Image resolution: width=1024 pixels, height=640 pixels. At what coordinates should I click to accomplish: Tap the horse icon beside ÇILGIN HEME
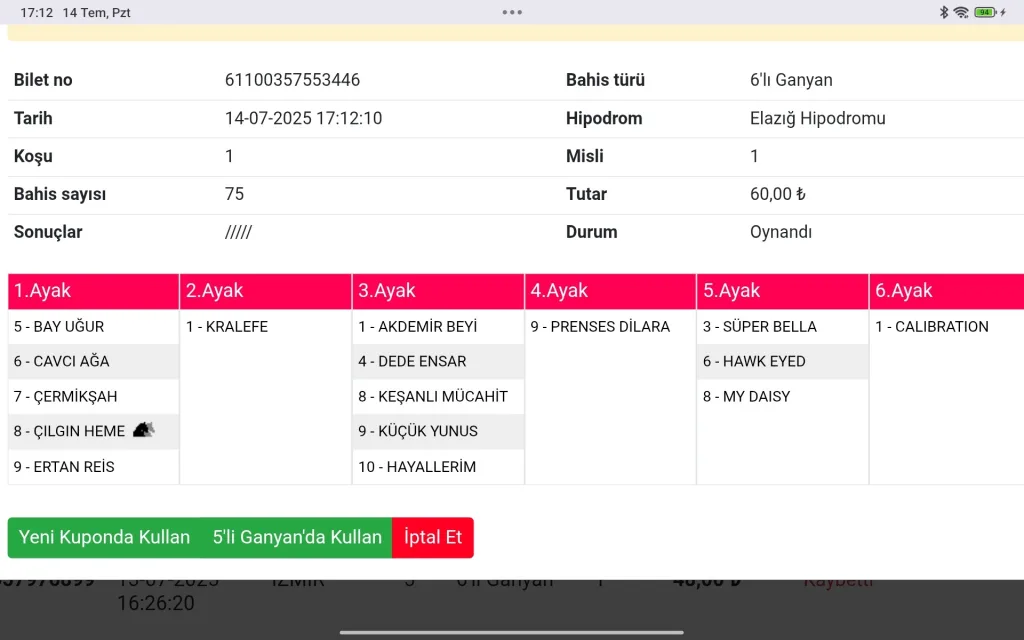[144, 430]
